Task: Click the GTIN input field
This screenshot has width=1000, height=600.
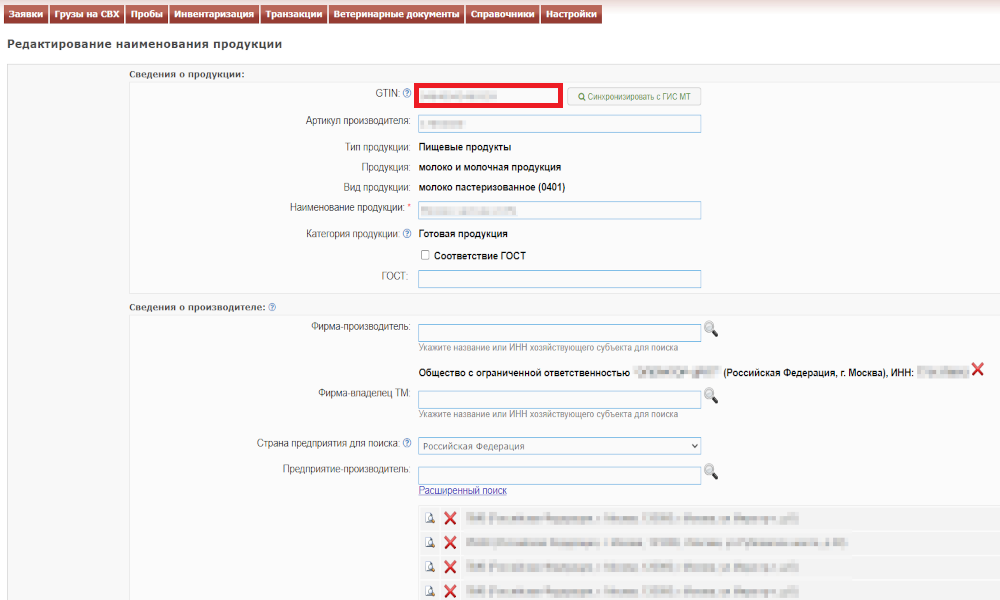Action: [x=489, y=96]
